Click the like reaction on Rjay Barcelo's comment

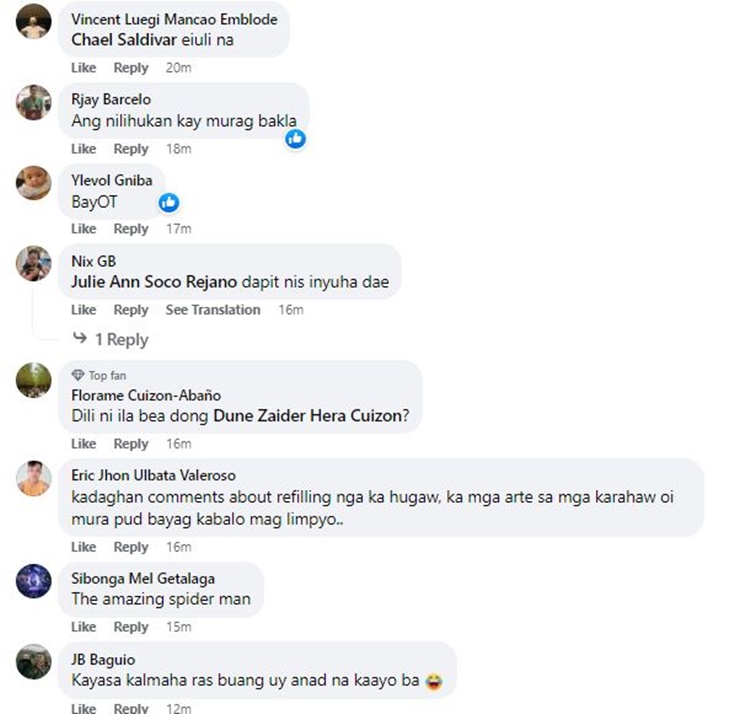(295, 139)
